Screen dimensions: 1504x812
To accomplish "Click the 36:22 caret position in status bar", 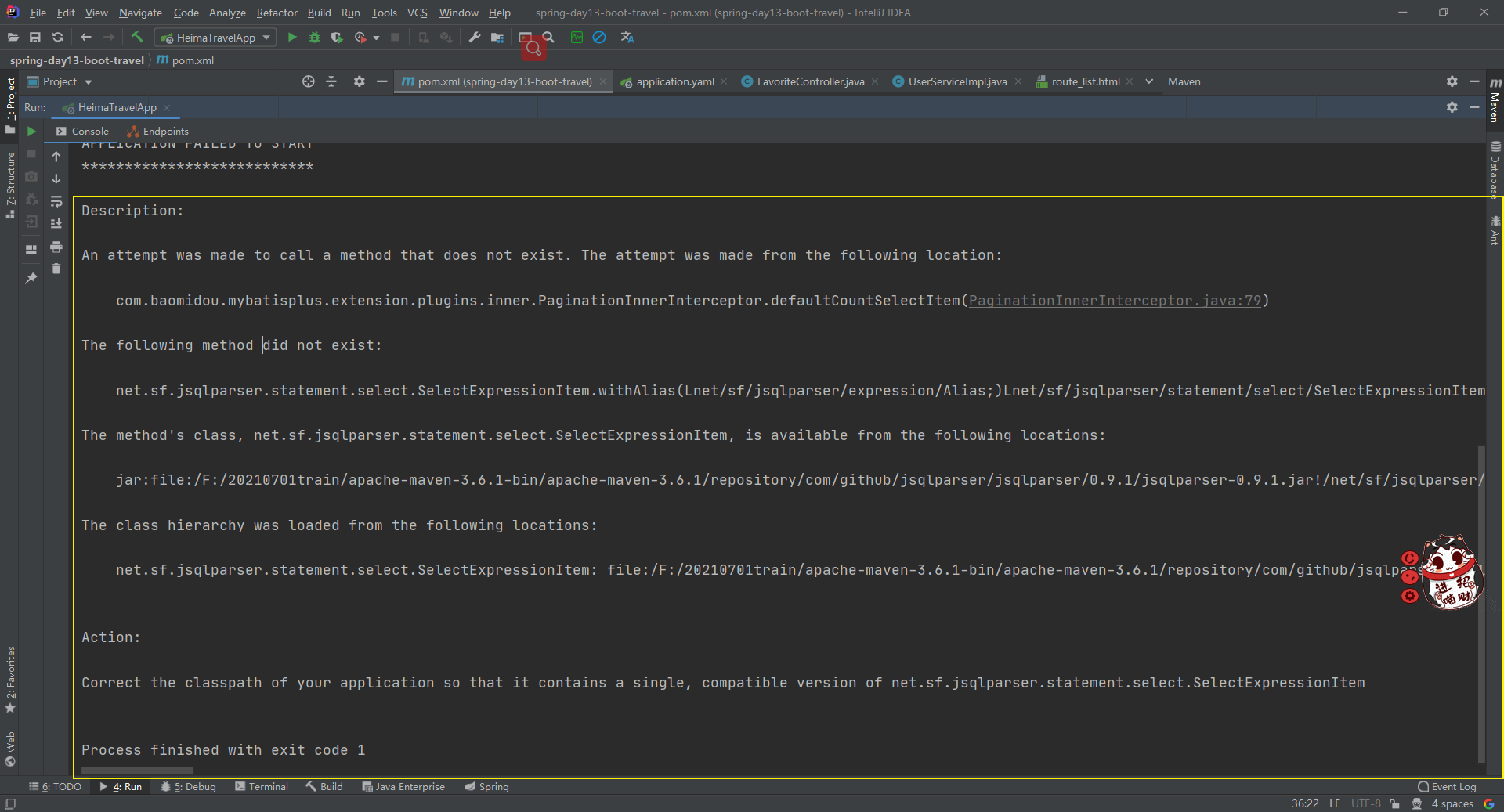I will coord(1306,803).
